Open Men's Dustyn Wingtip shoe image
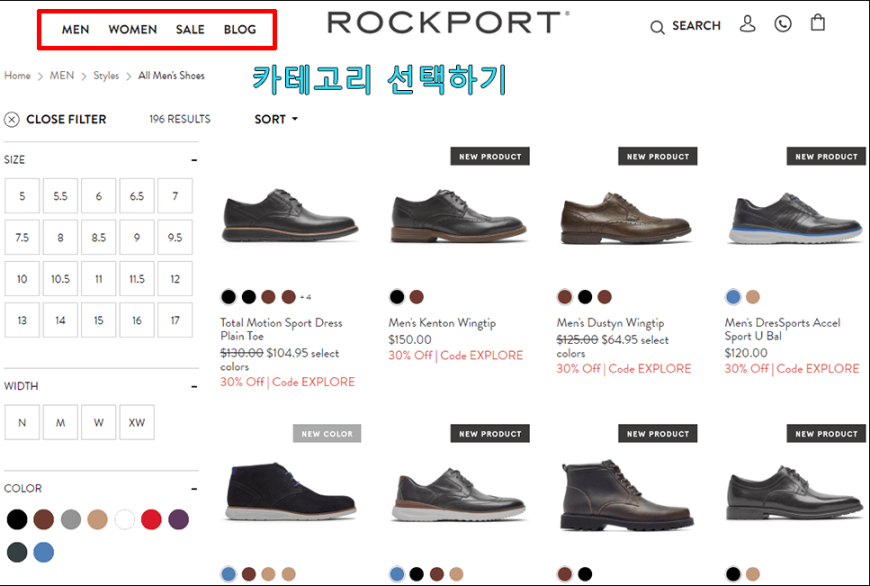The image size is (870, 586). coord(626,218)
